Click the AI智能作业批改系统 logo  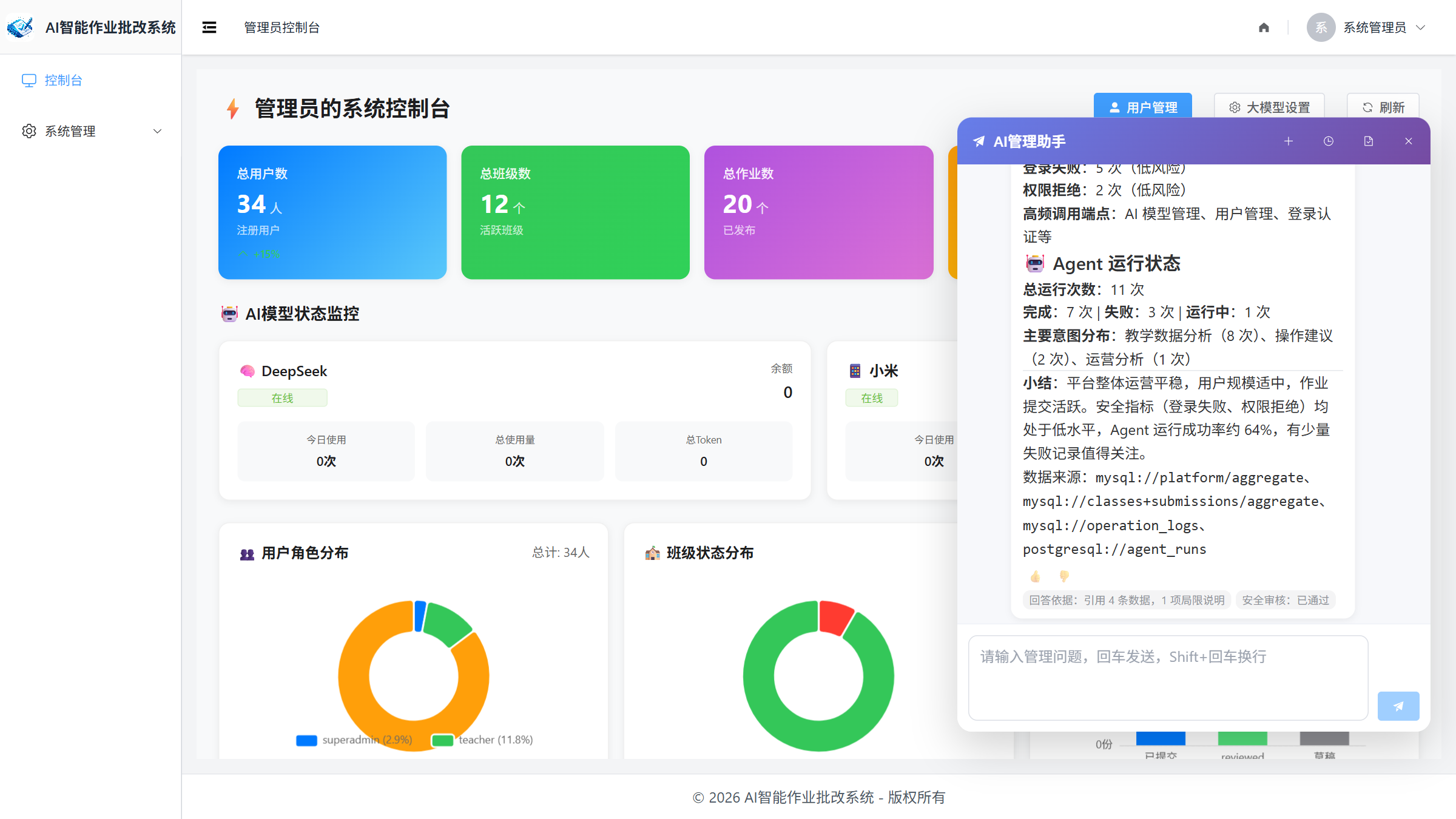(21, 27)
